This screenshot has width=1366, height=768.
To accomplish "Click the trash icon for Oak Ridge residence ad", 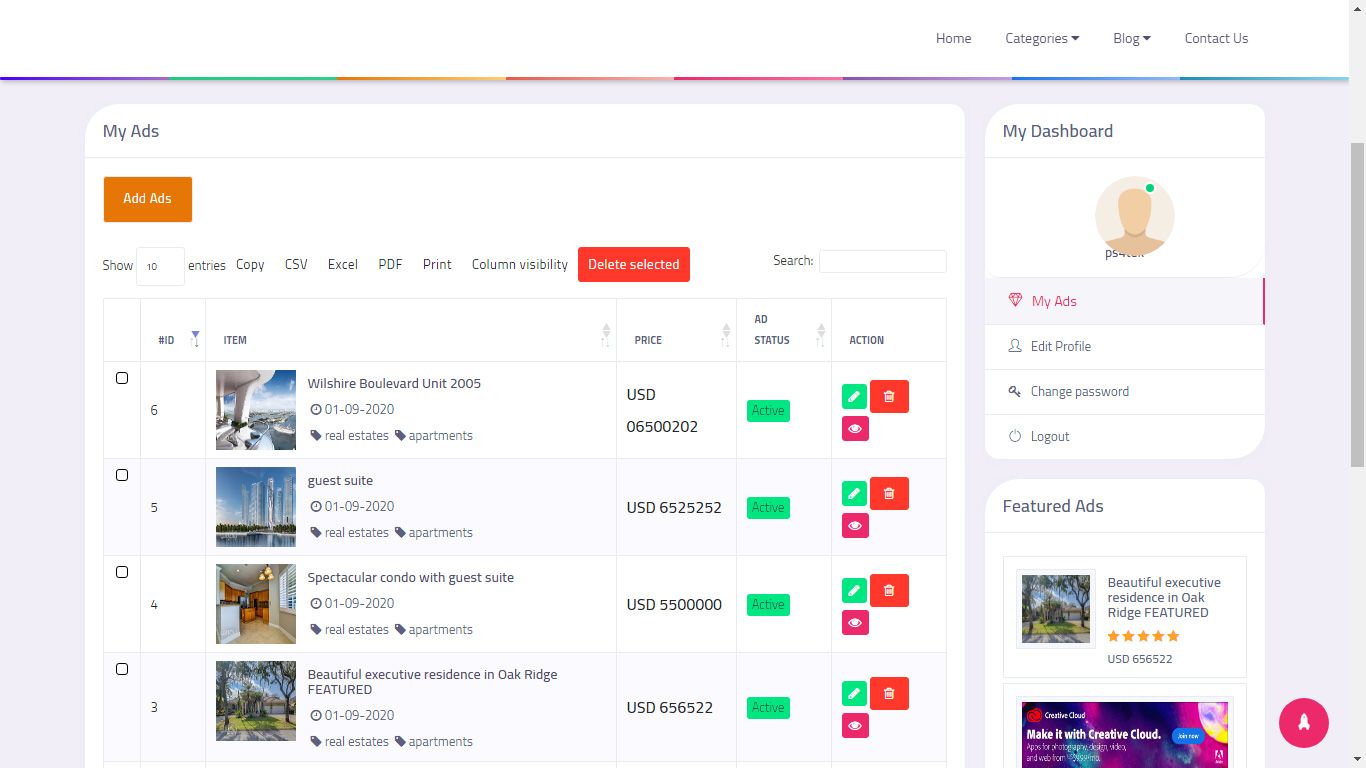I will 889,693.
